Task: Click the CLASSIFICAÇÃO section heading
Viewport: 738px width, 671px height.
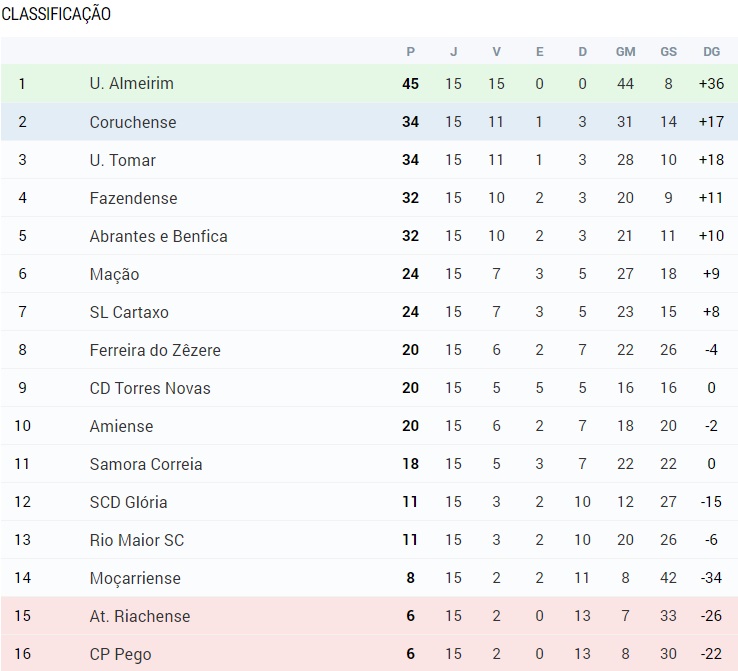Action: coord(56,14)
